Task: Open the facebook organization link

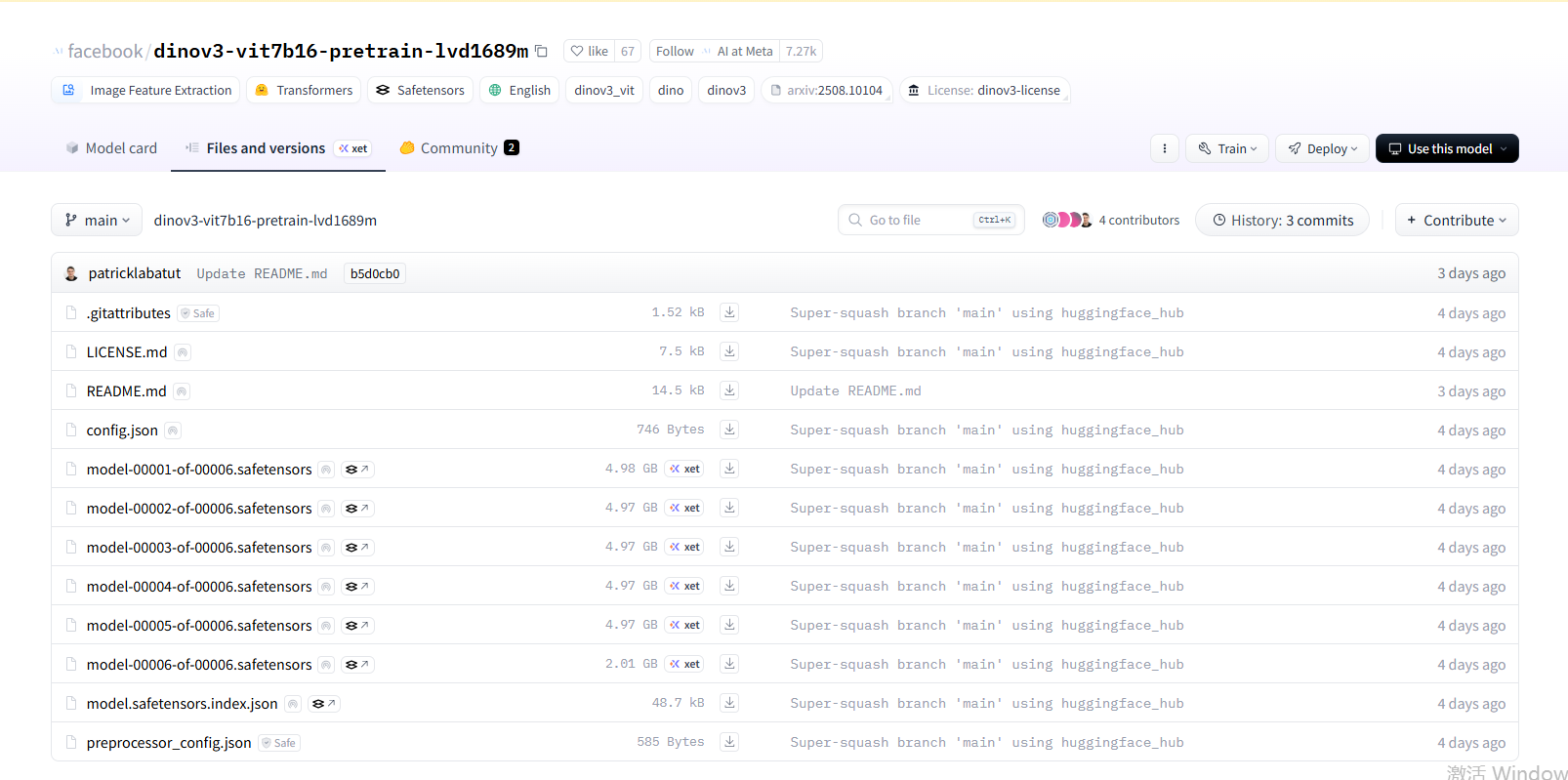Action: coord(105,51)
